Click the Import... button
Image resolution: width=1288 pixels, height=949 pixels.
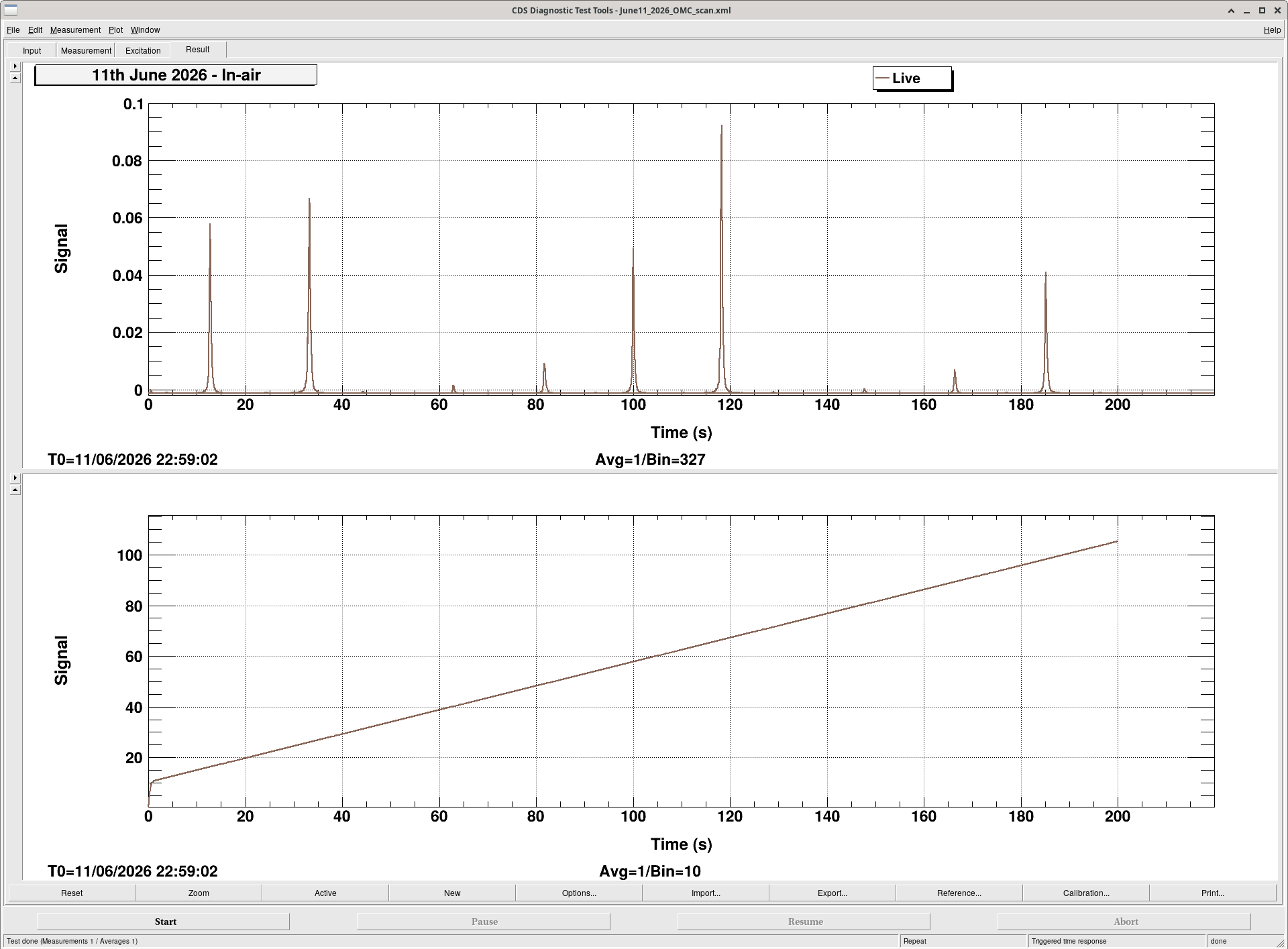pyautogui.click(x=706, y=893)
